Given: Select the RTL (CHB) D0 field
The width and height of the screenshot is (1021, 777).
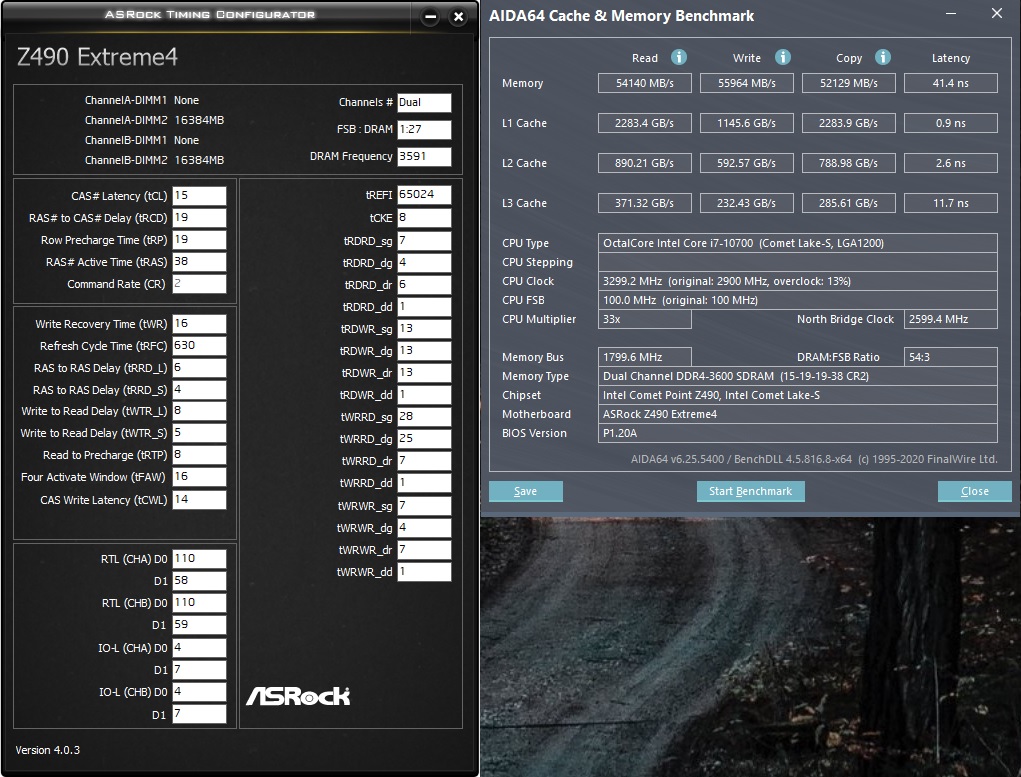Looking at the screenshot, I should tap(199, 602).
